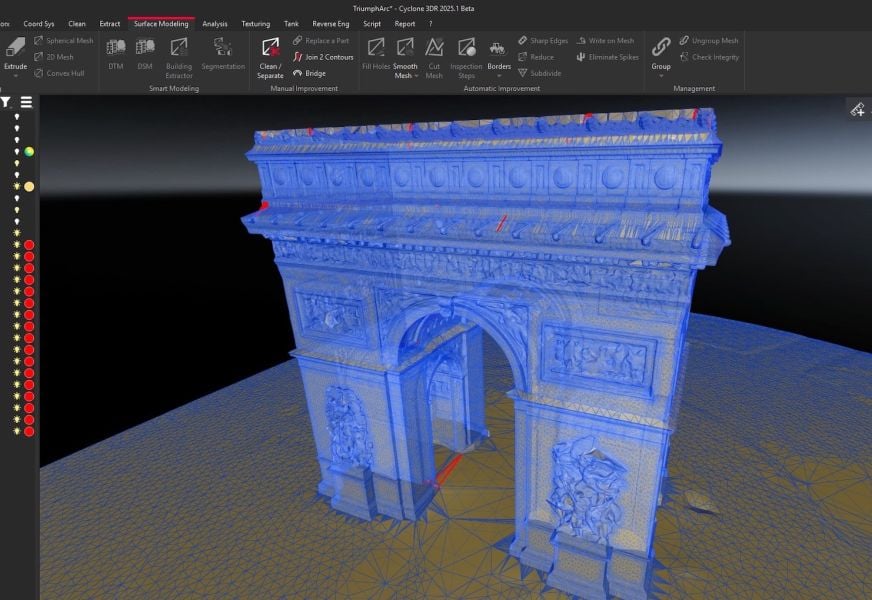Open the Tank ribbon tab

click(x=291, y=24)
